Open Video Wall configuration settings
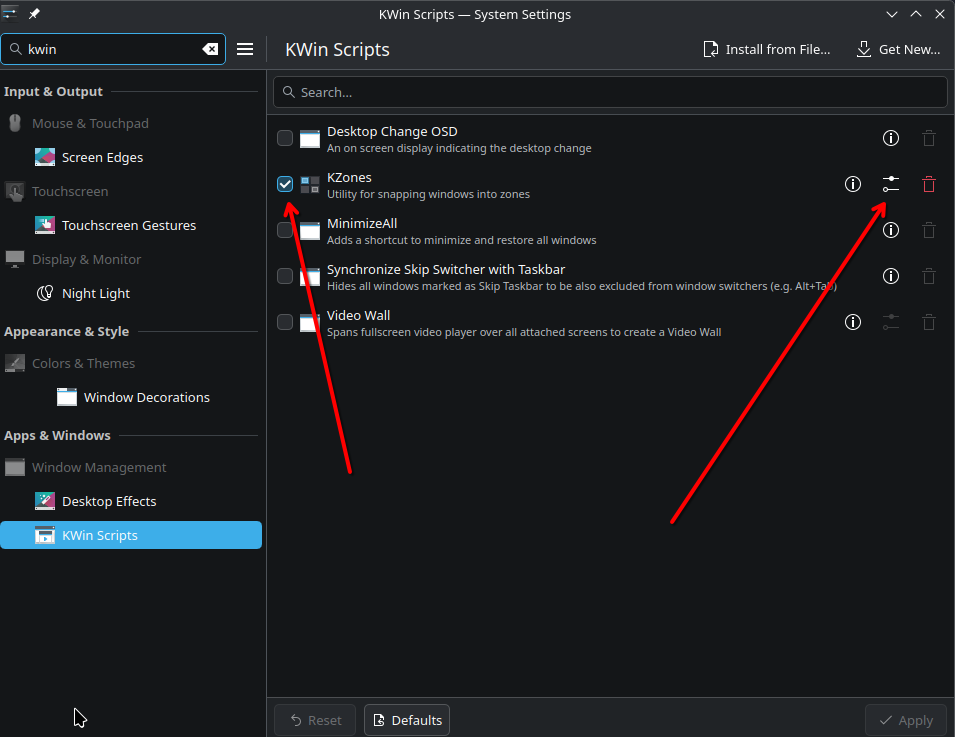This screenshot has width=955, height=737. pos(890,322)
